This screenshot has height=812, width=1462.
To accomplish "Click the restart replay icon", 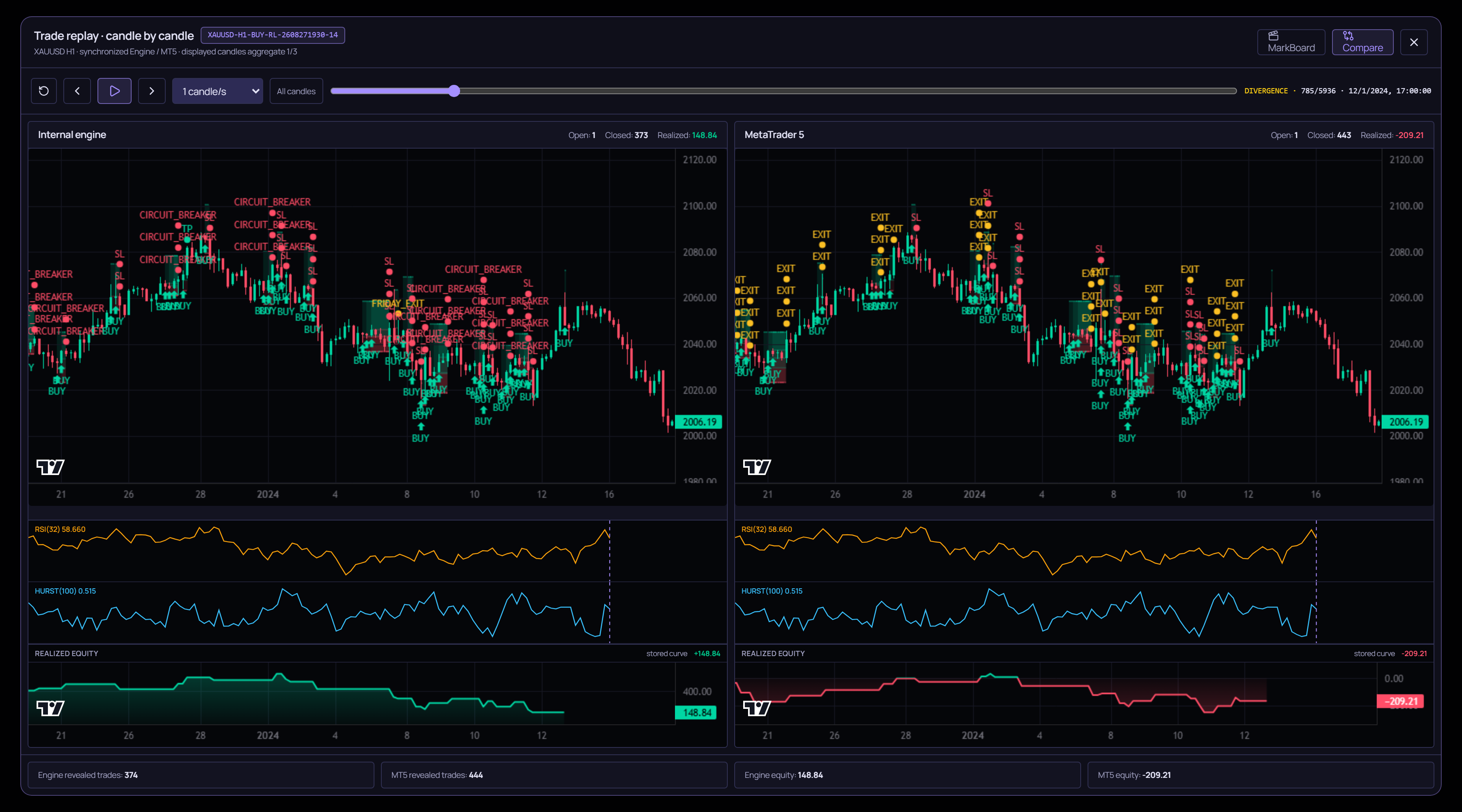I will click(x=44, y=91).
